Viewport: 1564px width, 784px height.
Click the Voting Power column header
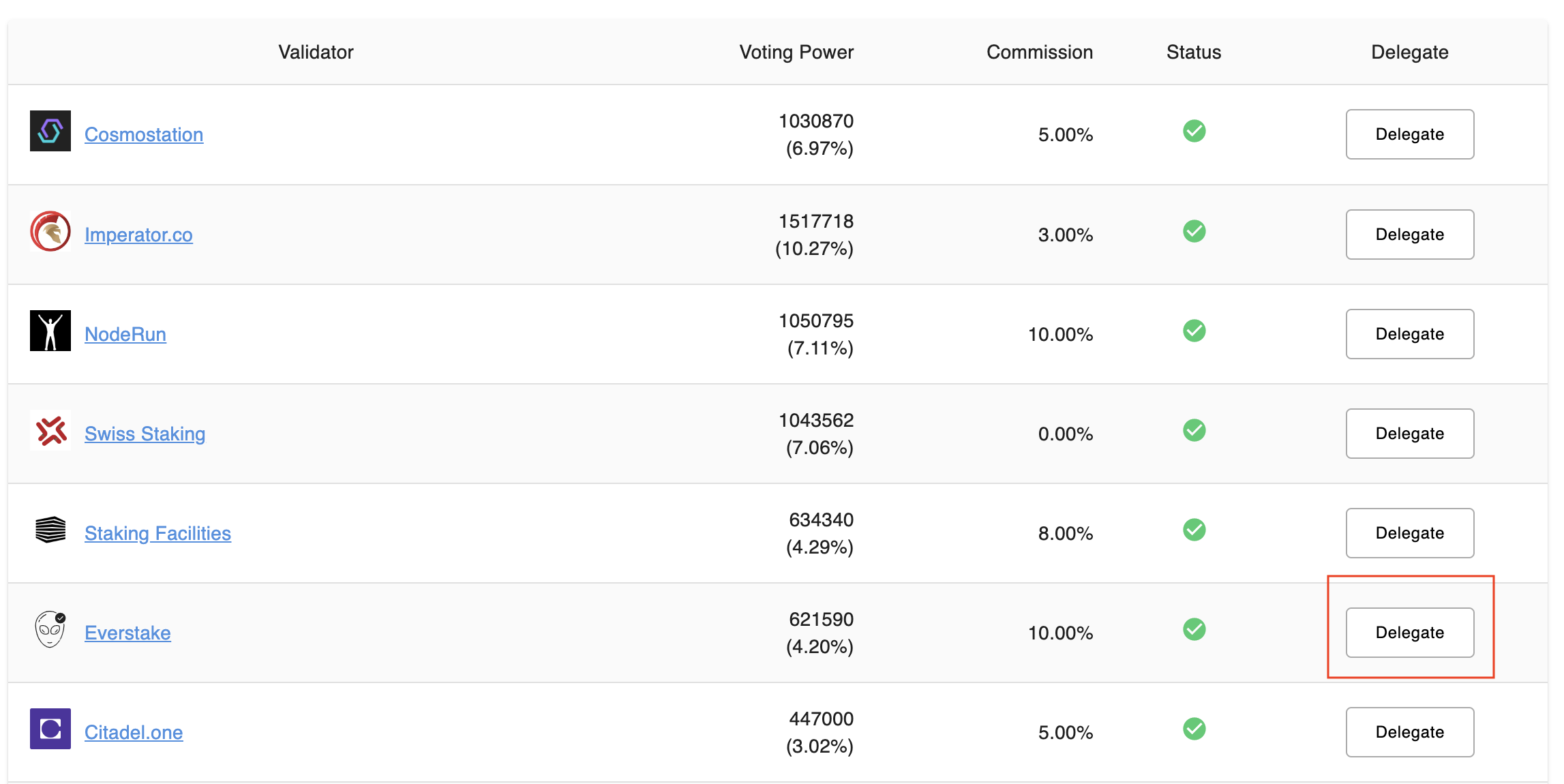coord(796,52)
